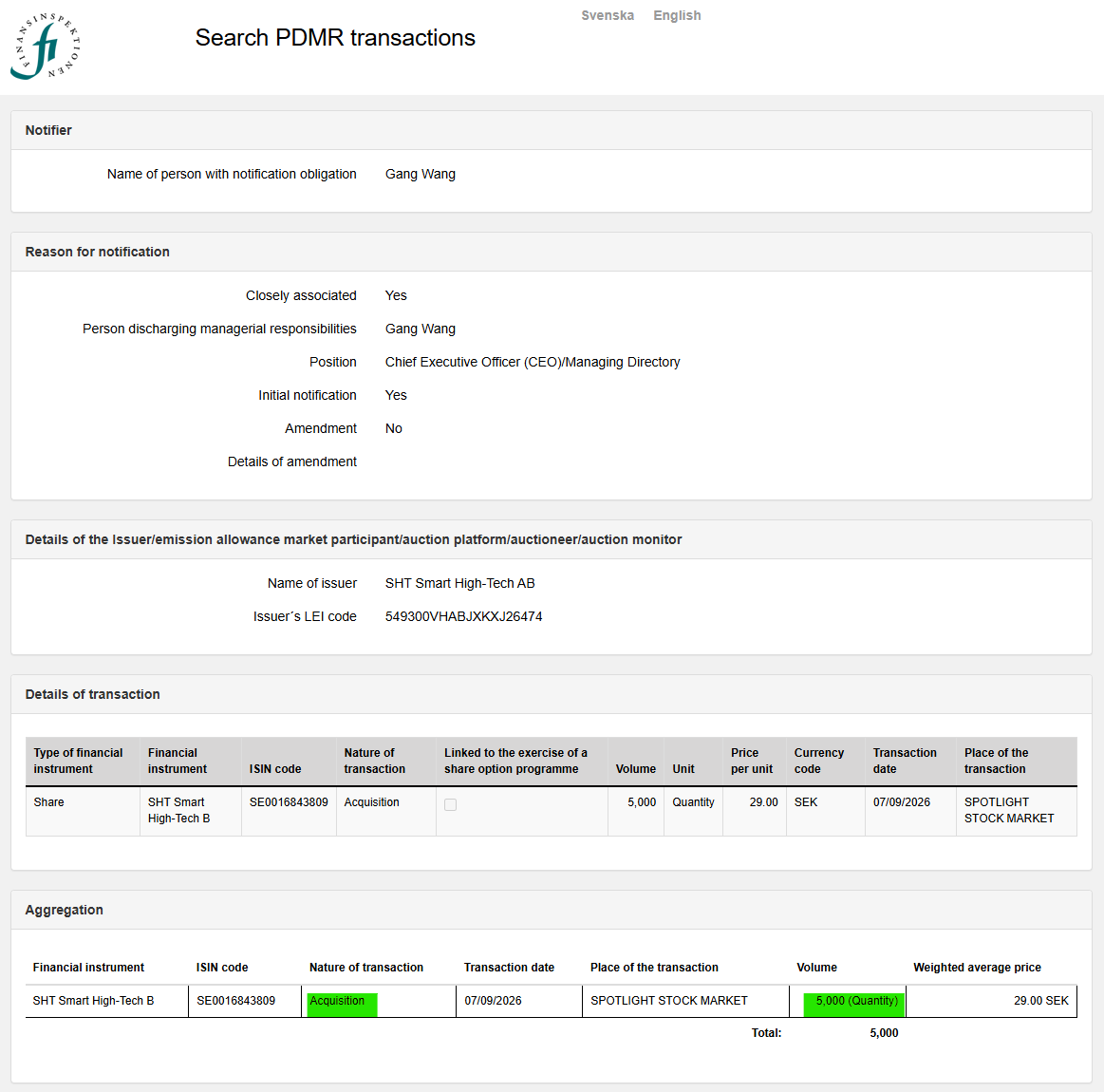Toggle the share option programme checkbox
This screenshot has height=1092, width=1104.
(451, 804)
